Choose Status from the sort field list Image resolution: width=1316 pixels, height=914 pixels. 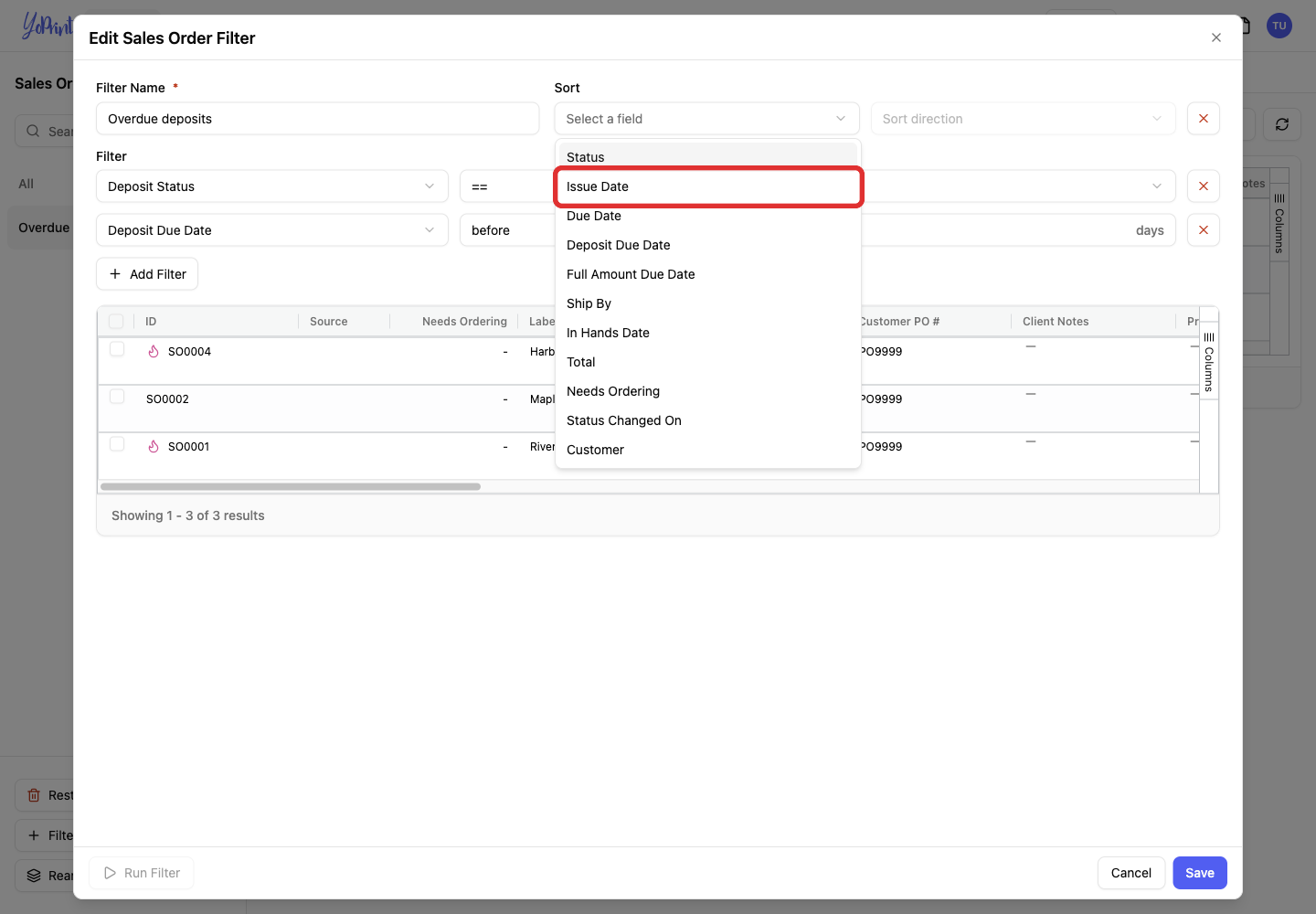708,157
